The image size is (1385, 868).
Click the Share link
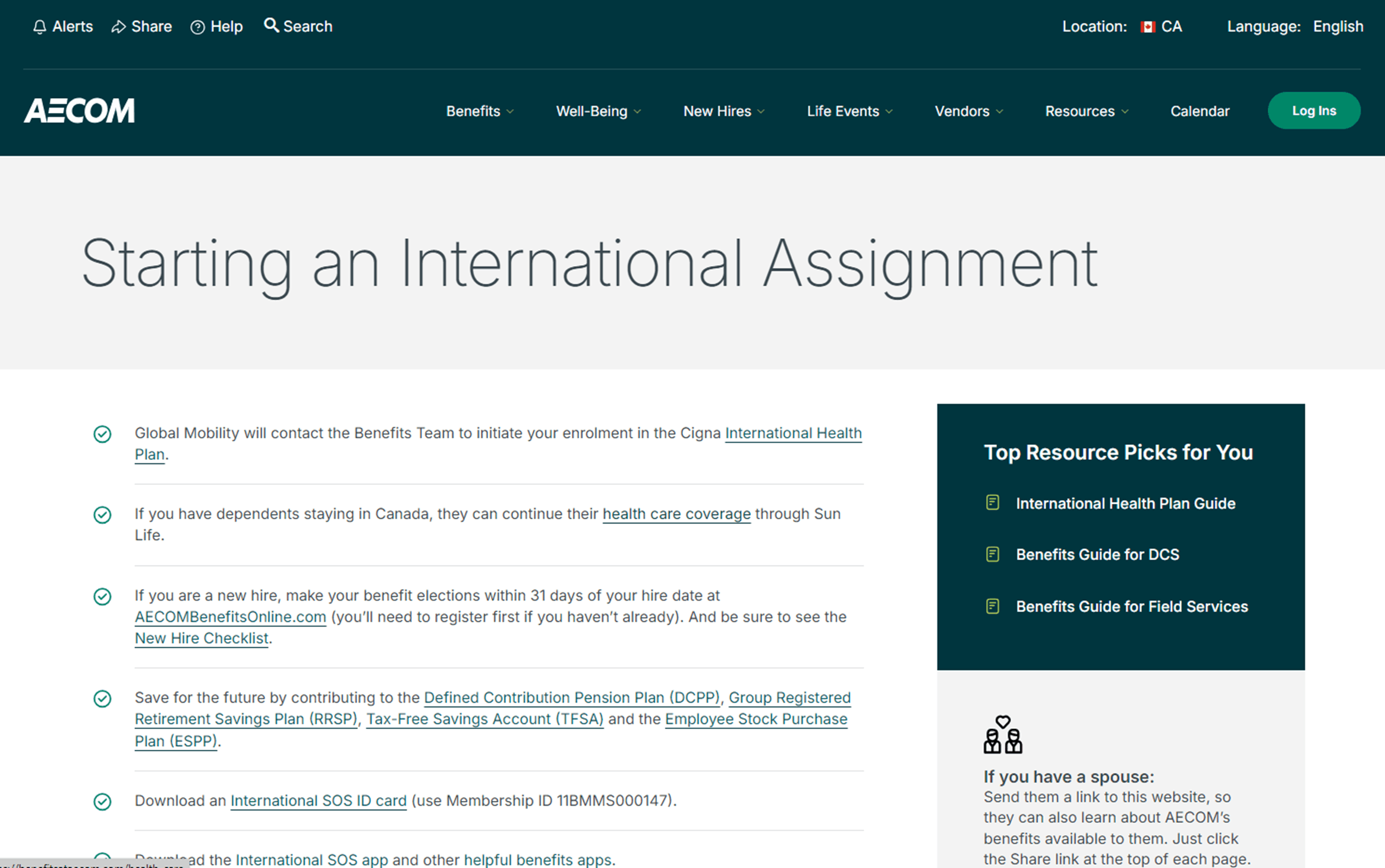(x=151, y=27)
